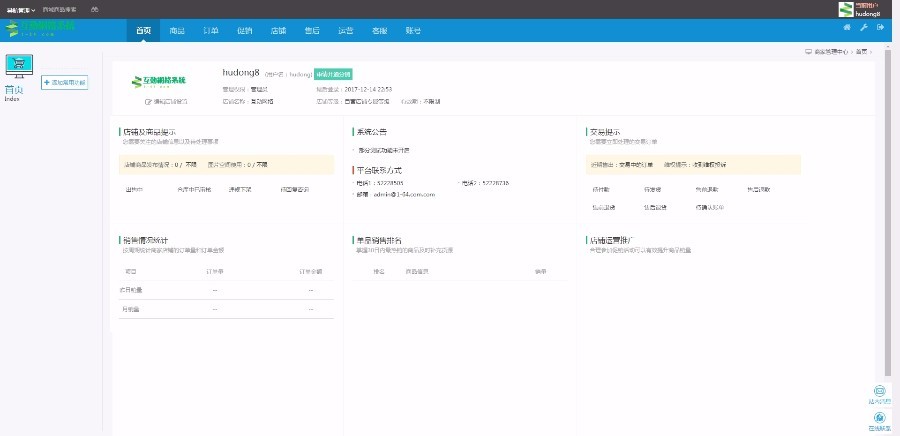Click the breadcrumb link before 首页
Image resolution: width=900 pixels, height=436 pixels.
coord(831,52)
